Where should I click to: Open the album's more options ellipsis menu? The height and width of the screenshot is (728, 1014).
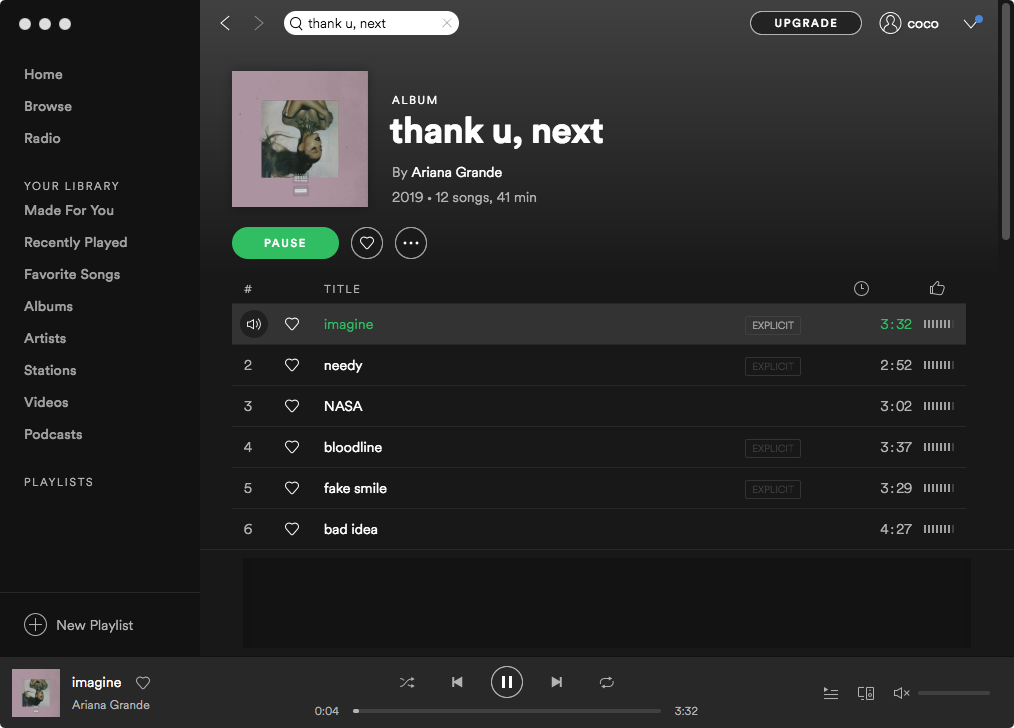[x=411, y=243]
